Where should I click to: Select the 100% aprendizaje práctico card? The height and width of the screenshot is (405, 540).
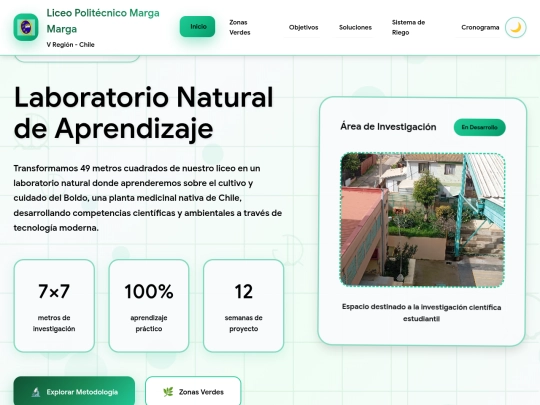(149, 306)
